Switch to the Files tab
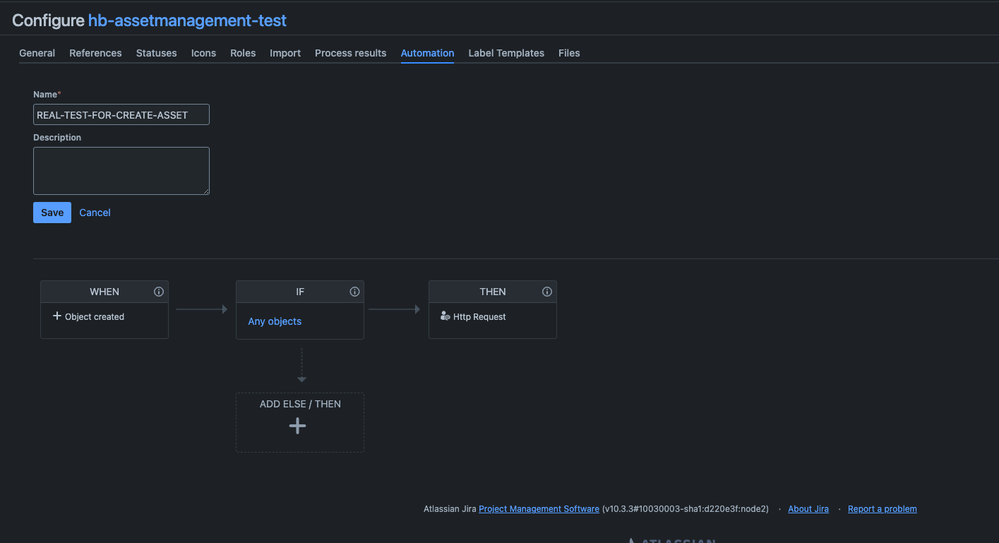Screen dimensions: 999x543 click(x=569, y=53)
